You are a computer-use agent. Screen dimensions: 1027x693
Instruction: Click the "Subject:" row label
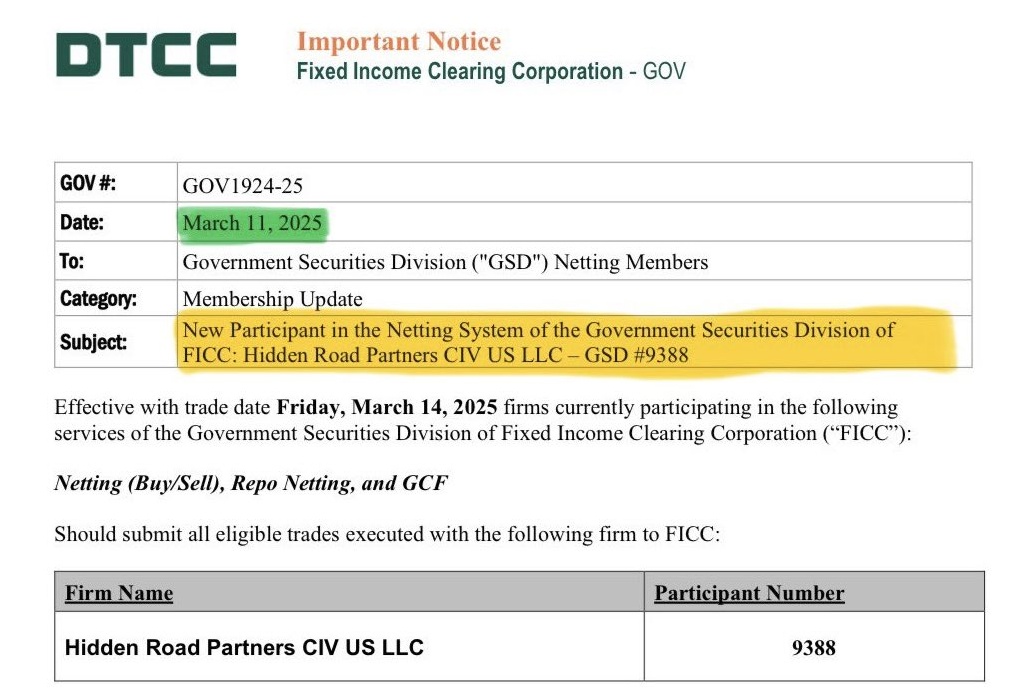pyautogui.click(x=93, y=342)
